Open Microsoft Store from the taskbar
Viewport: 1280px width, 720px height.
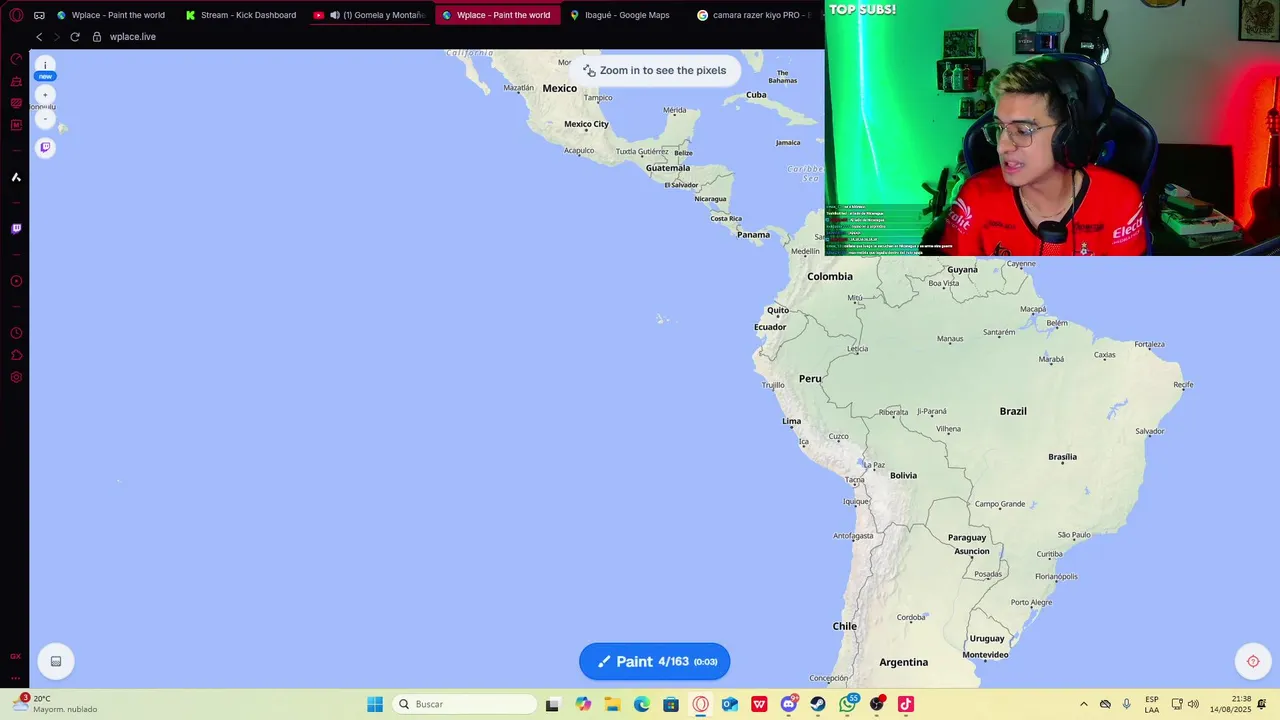[x=671, y=704]
